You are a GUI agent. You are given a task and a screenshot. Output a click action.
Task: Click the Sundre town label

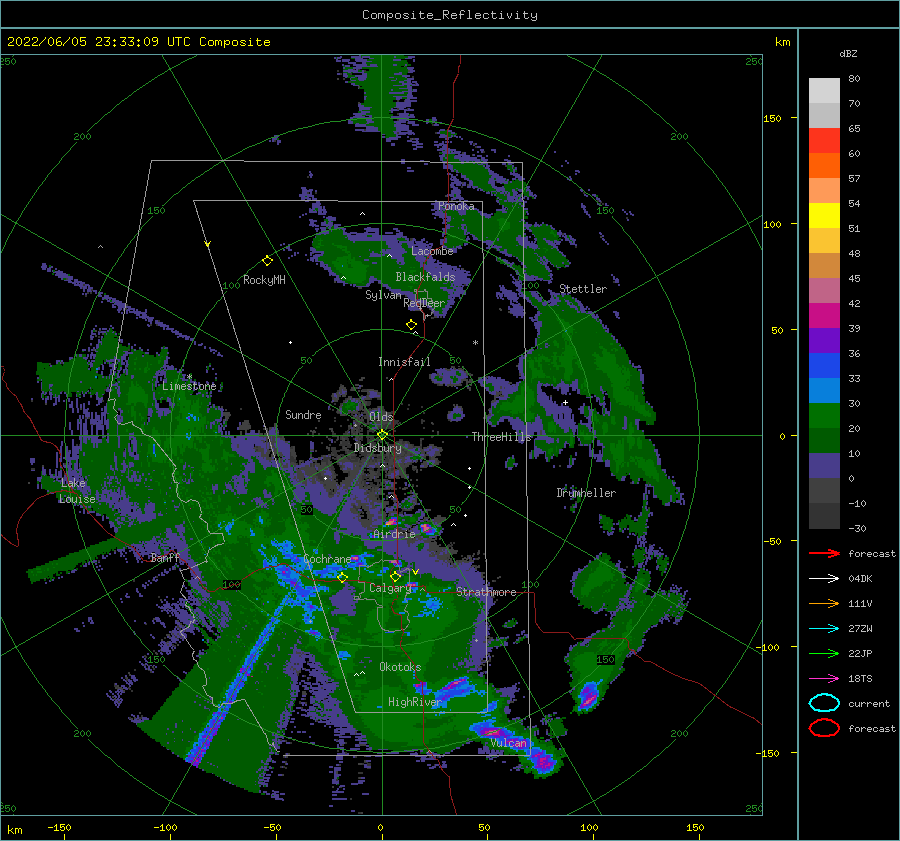pyautogui.click(x=303, y=415)
